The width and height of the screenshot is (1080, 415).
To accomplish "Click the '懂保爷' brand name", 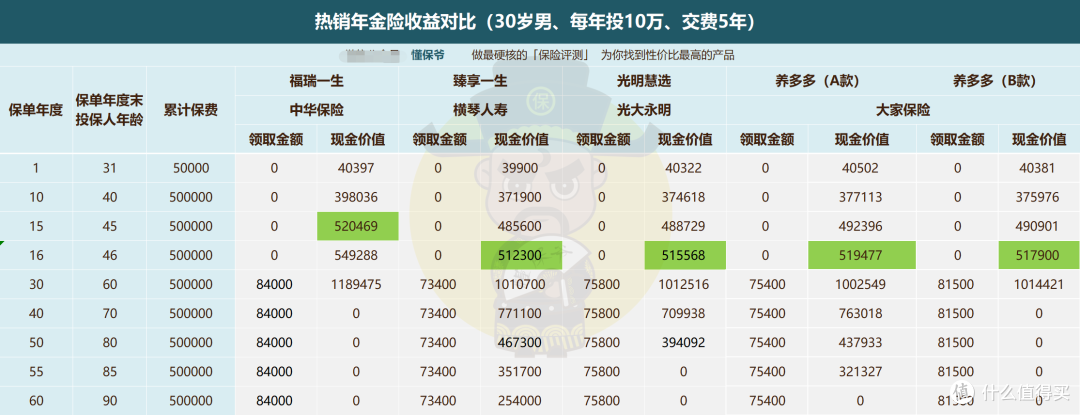I will coord(427,55).
